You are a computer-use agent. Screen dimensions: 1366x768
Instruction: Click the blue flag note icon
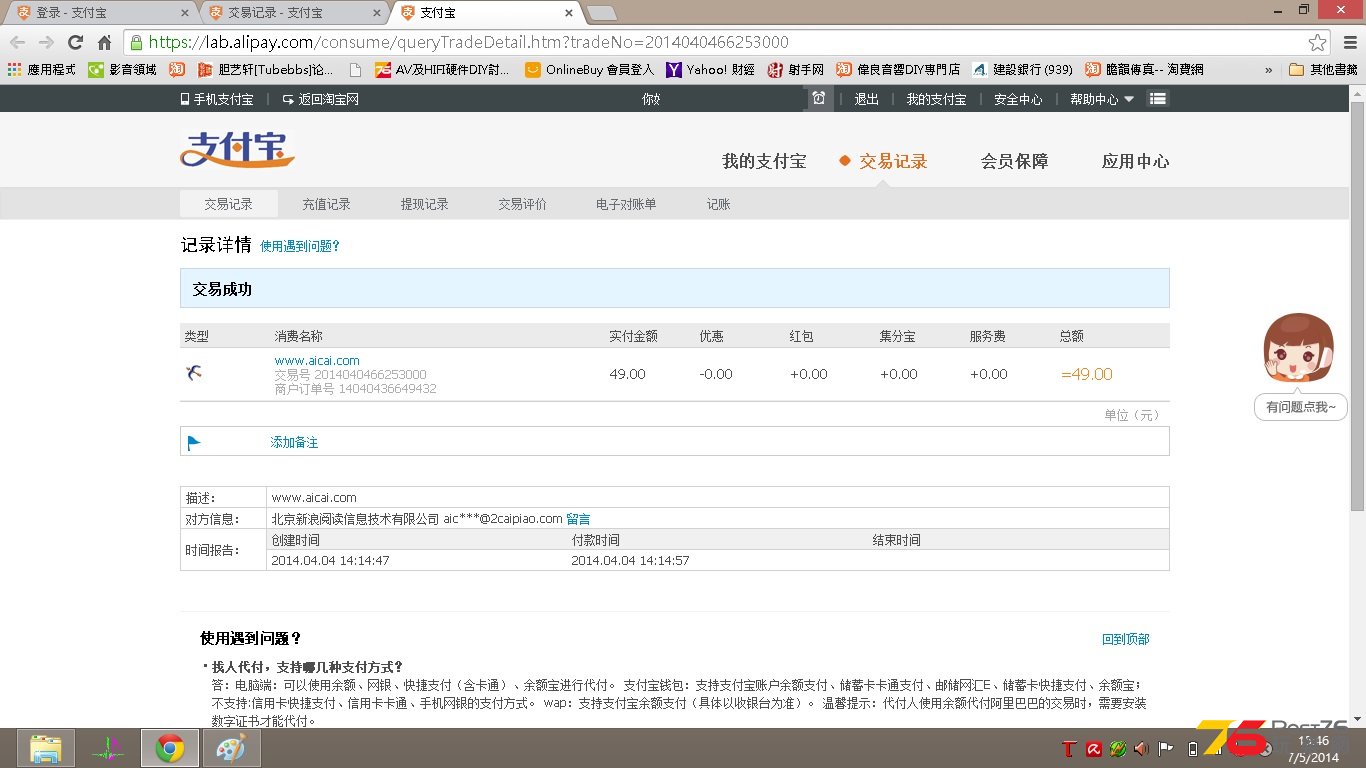(194, 442)
